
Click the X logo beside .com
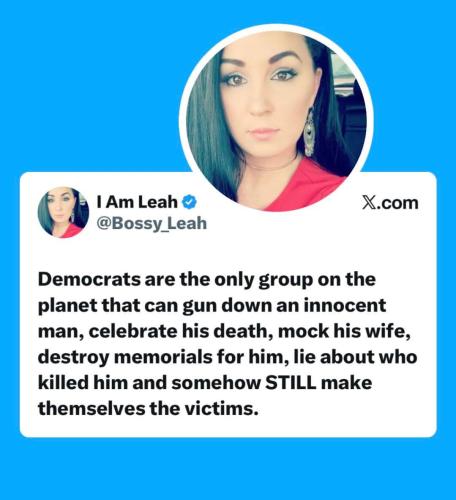[x=368, y=203]
